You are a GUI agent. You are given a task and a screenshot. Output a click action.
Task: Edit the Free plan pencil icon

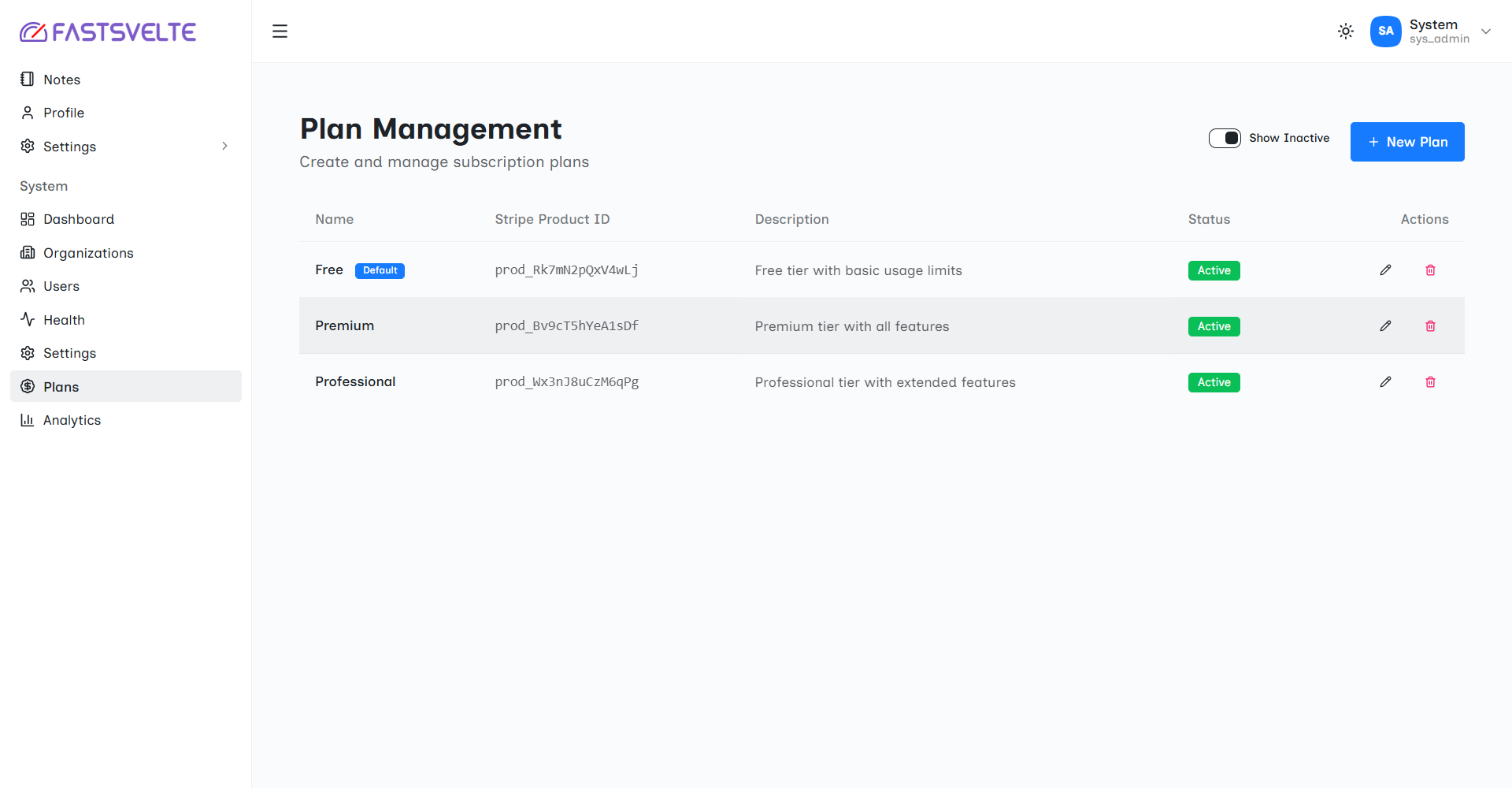coord(1386,270)
